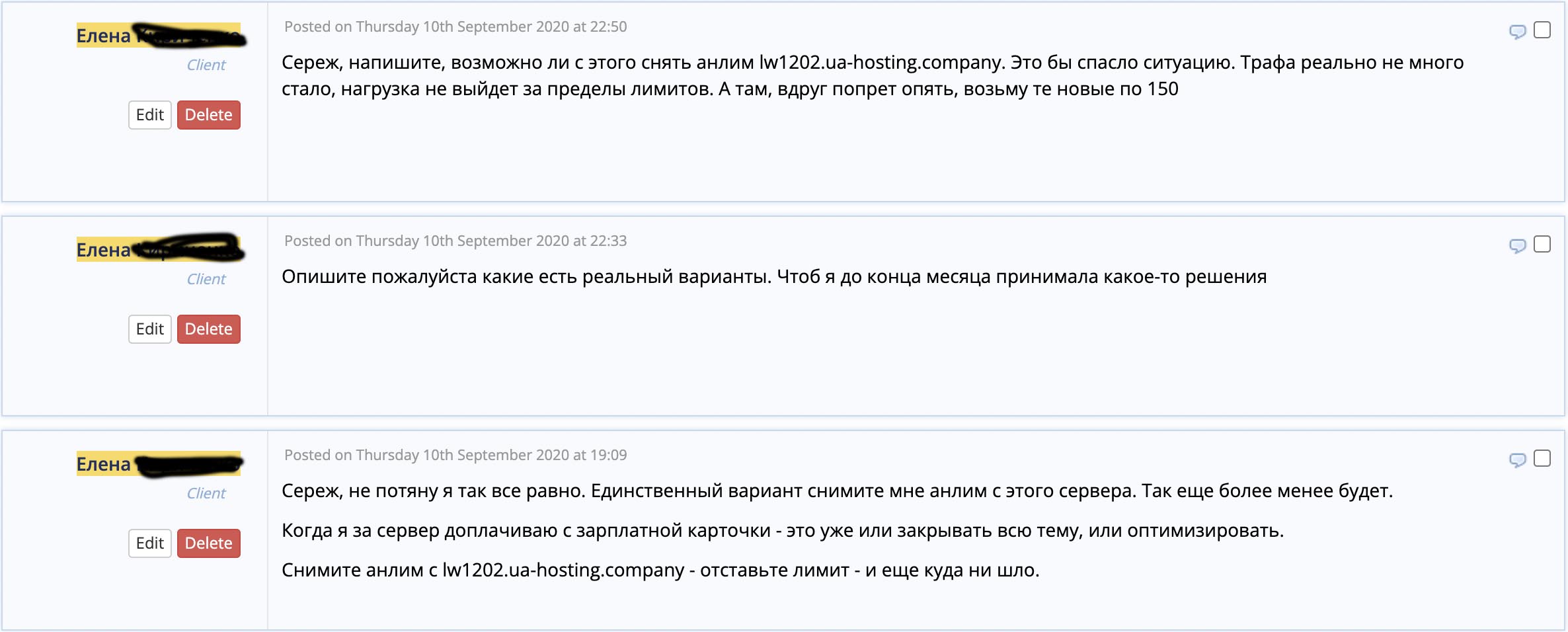Tick the checkbox on the 22:33 message
Screen dimensions: 1568x632
tap(1542, 244)
